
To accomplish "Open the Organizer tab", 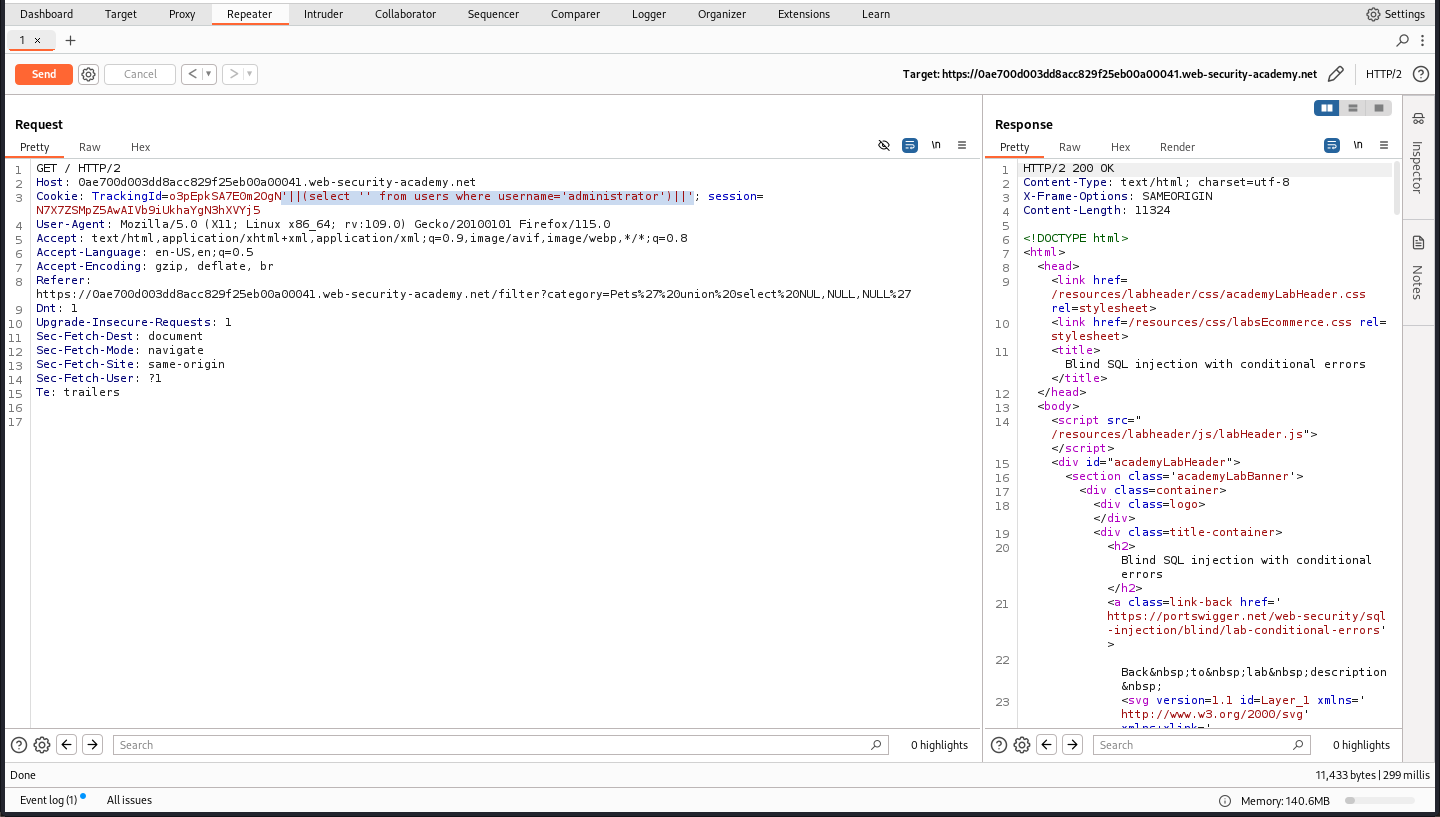I will (722, 14).
